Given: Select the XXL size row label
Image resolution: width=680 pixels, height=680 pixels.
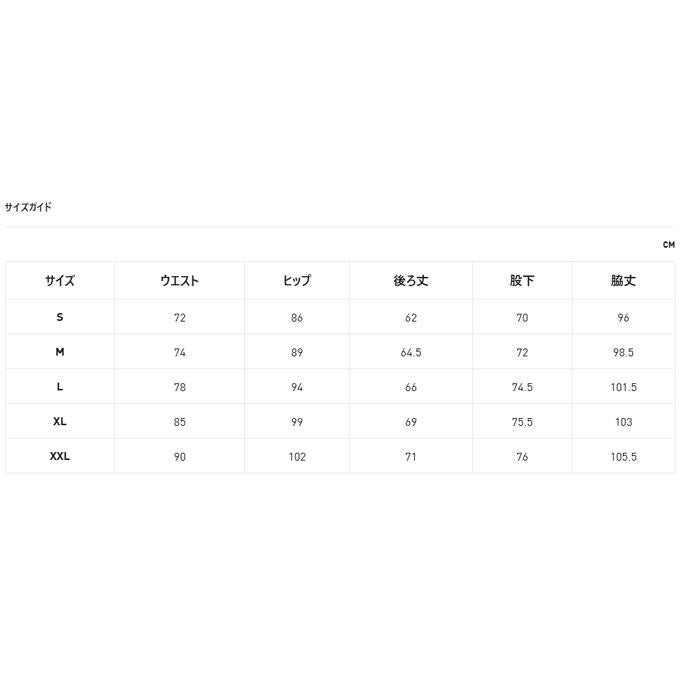Looking at the screenshot, I should [x=60, y=456].
